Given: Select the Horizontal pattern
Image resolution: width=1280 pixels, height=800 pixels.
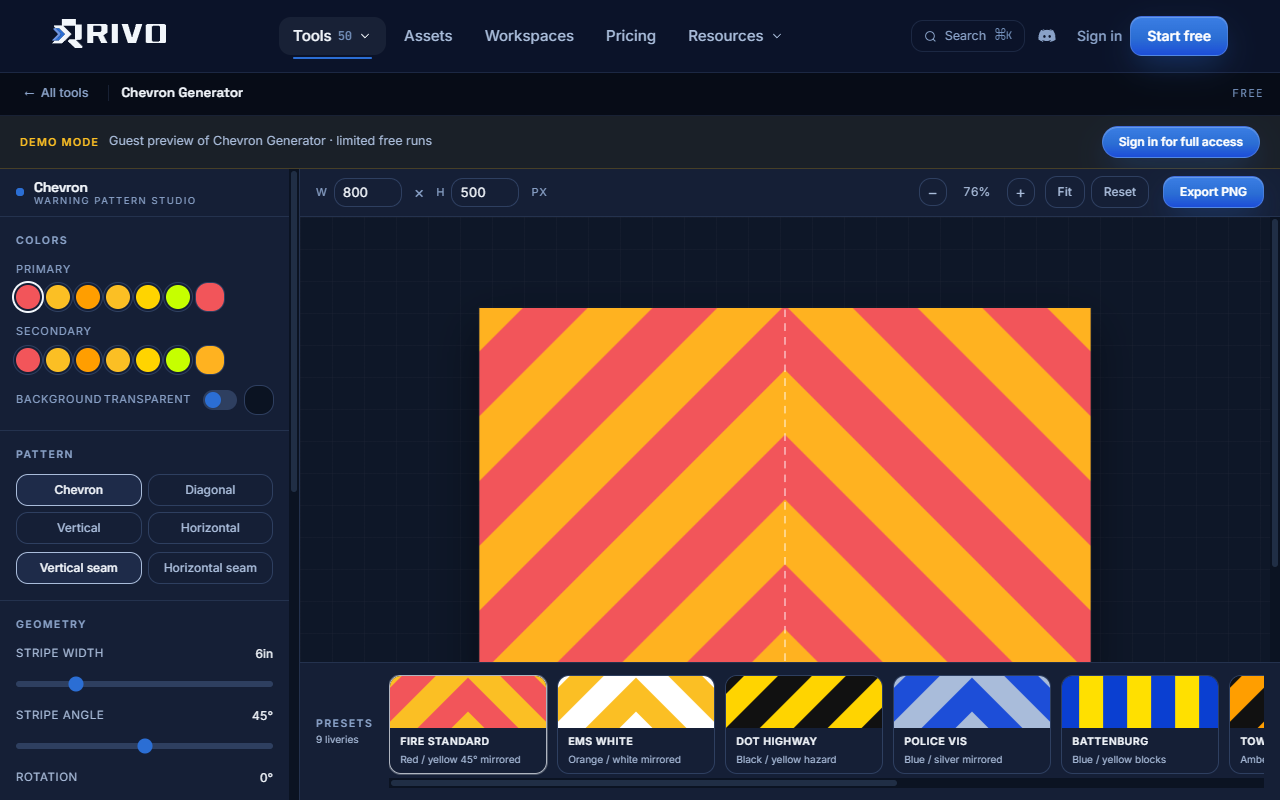Looking at the screenshot, I should point(210,528).
